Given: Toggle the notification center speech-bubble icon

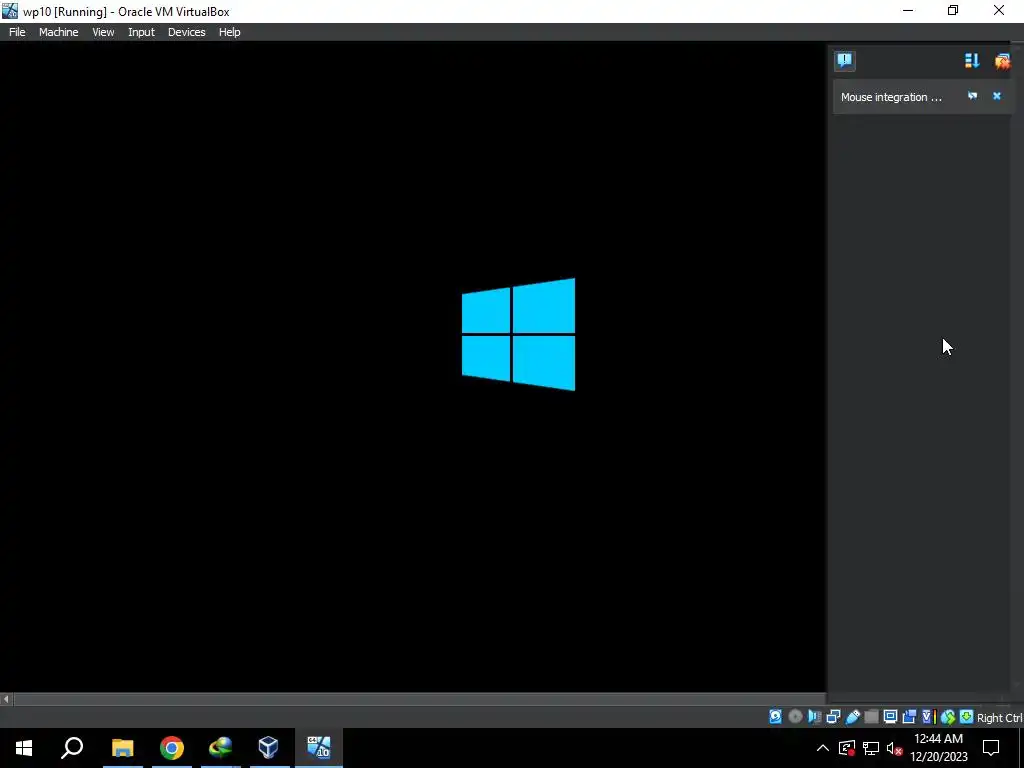Looking at the screenshot, I should click(844, 61).
